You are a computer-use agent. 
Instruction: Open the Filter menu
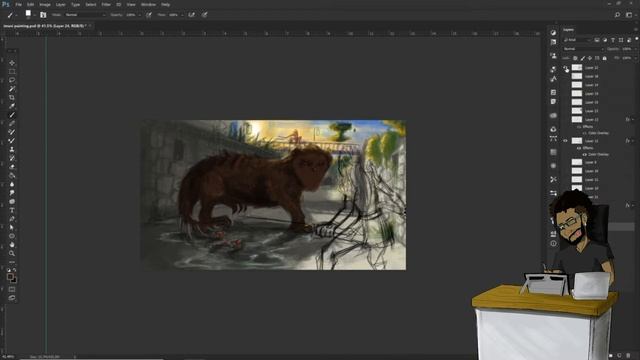pos(106,4)
